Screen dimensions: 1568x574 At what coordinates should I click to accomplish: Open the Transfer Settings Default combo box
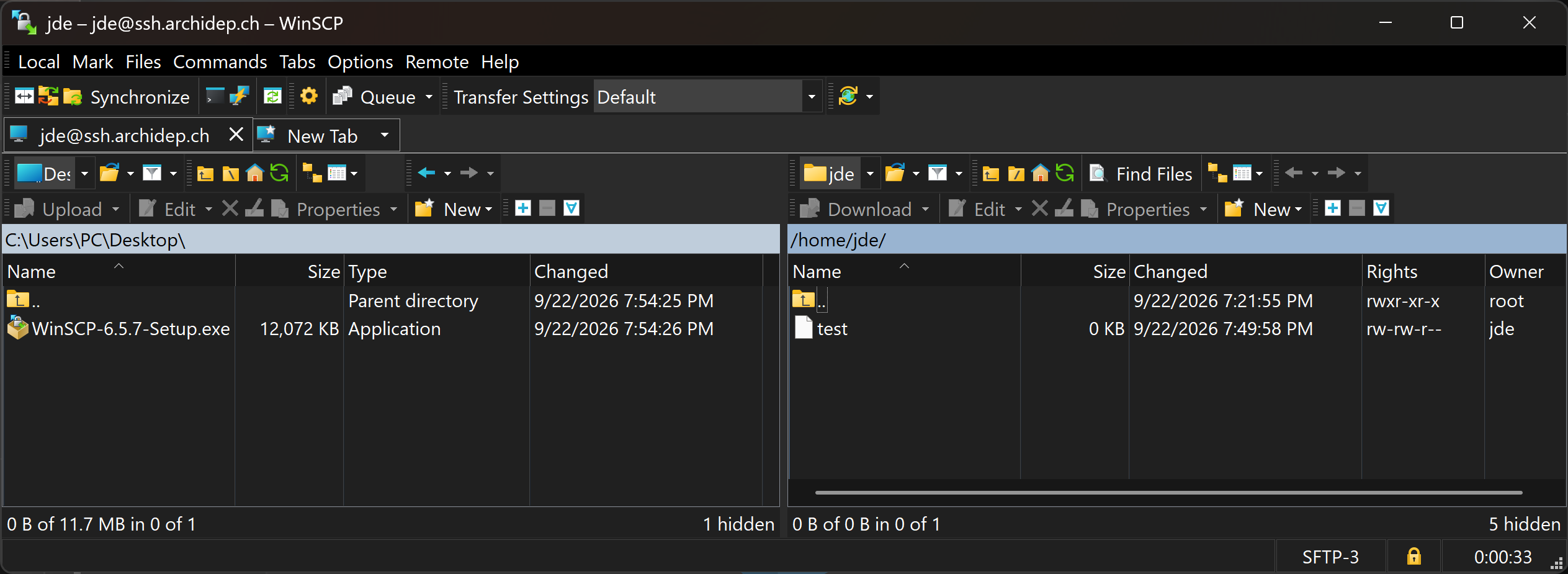pyautogui.click(x=707, y=97)
